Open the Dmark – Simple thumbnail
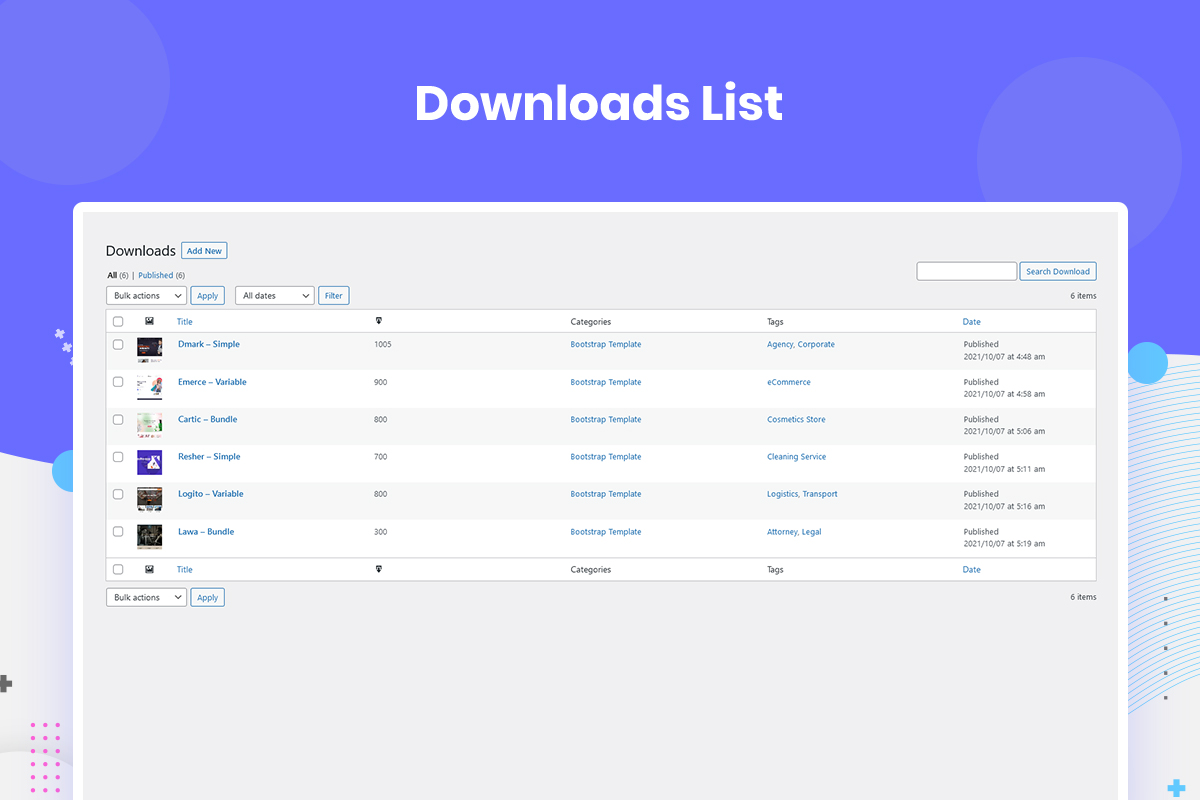This screenshot has width=1200, height=800. [x=150, y=350]
